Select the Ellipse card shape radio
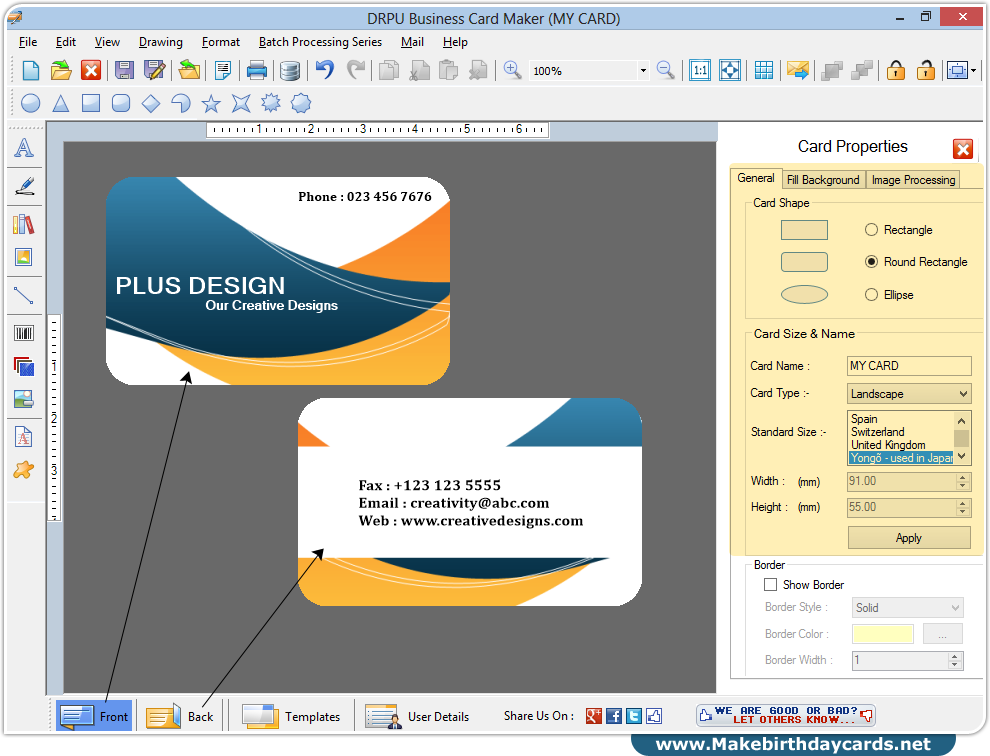The image size is (990, 756). tap(871, 294)
